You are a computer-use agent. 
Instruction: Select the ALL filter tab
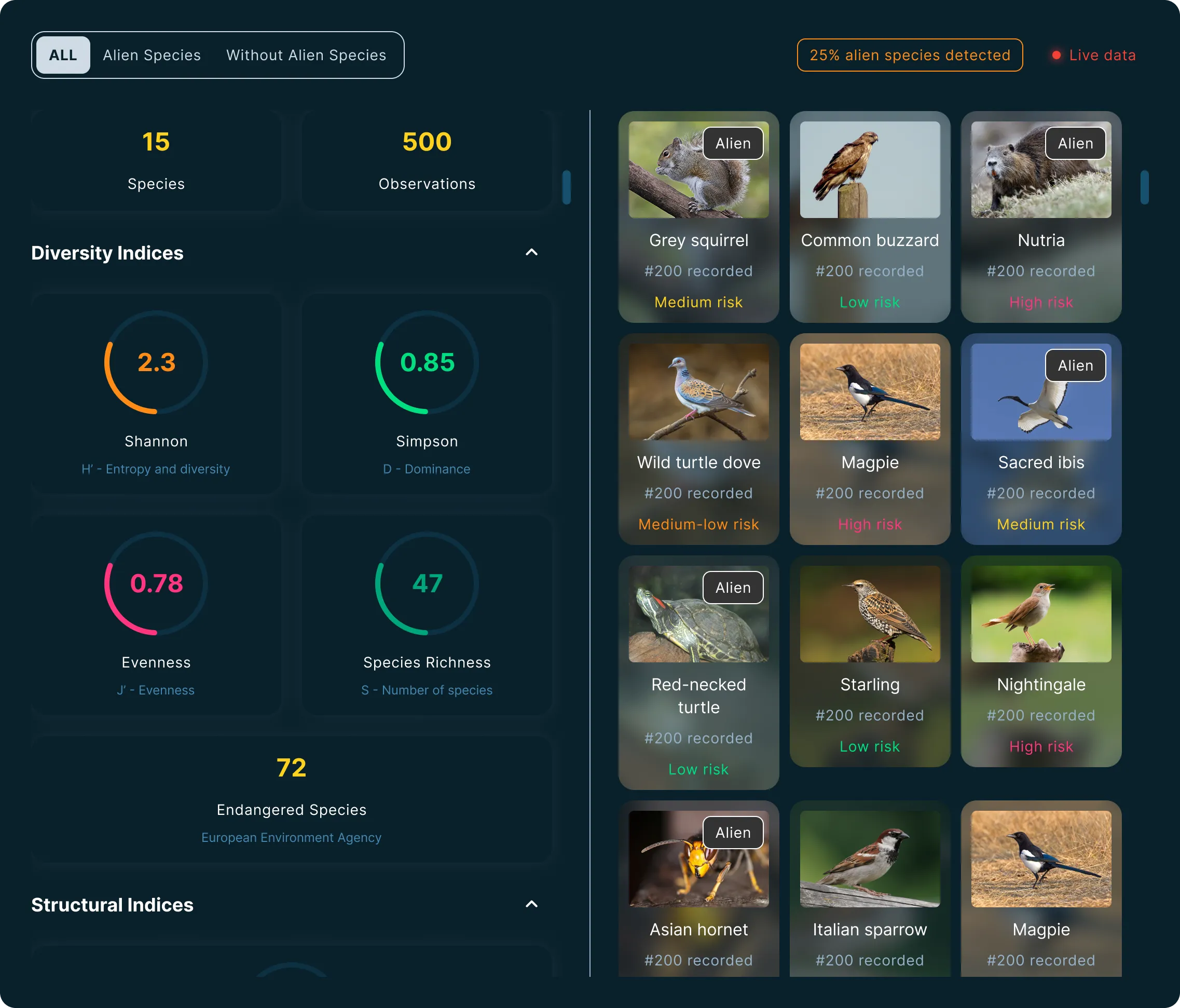63,55
